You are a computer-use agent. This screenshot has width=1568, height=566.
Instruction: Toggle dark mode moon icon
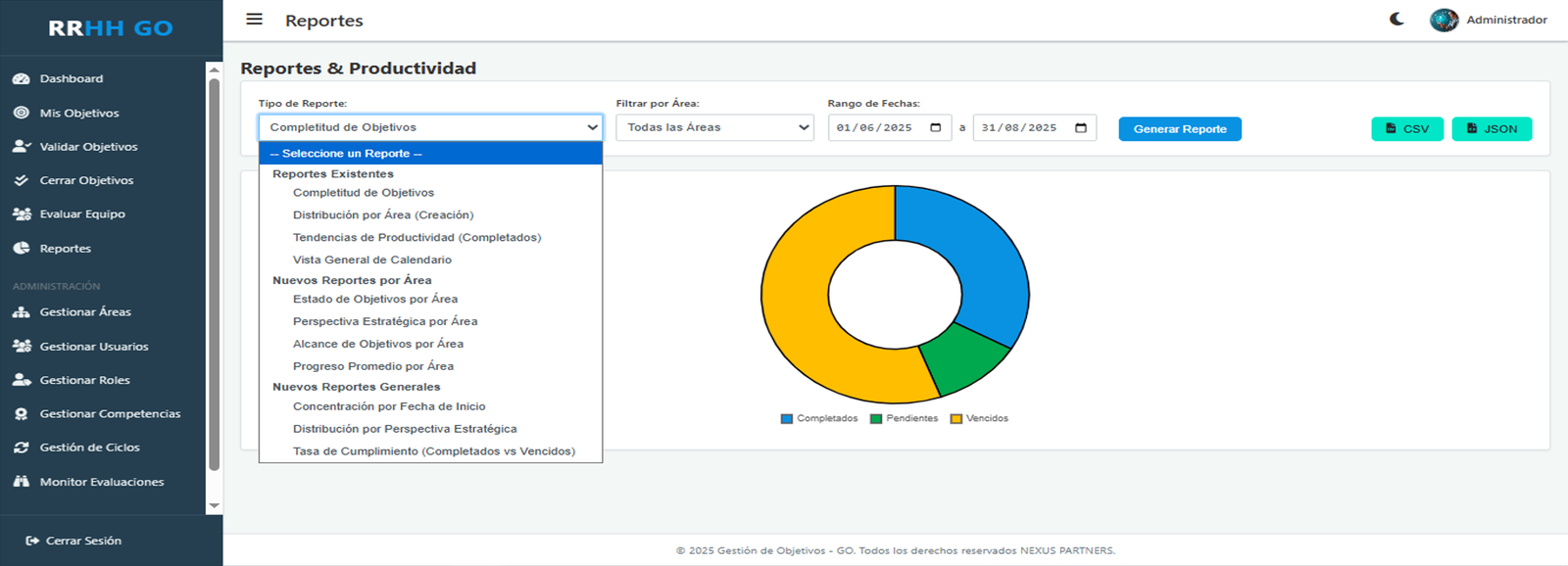(1396, 20)
